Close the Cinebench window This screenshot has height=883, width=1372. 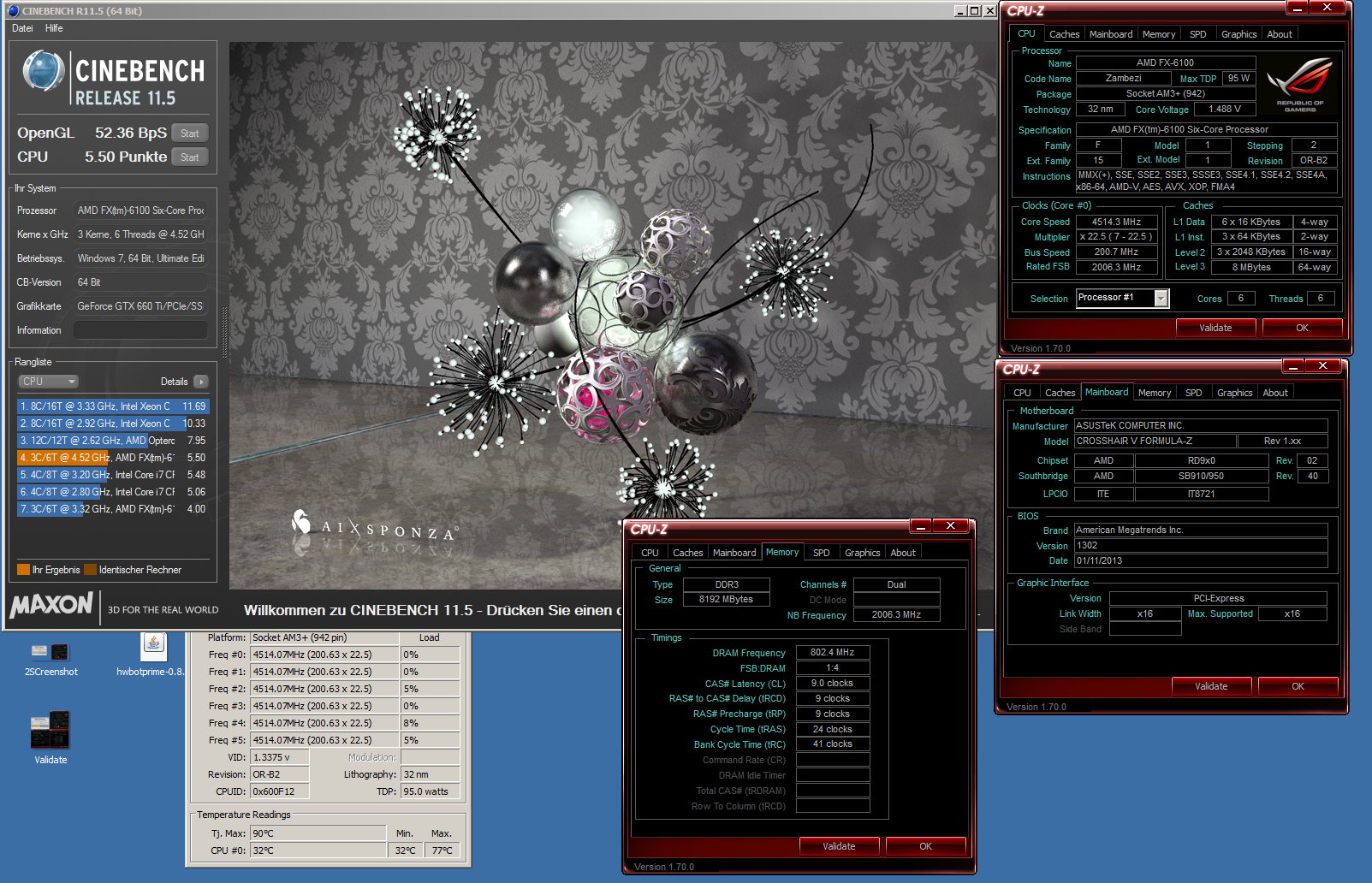click(x=989, y=11)
